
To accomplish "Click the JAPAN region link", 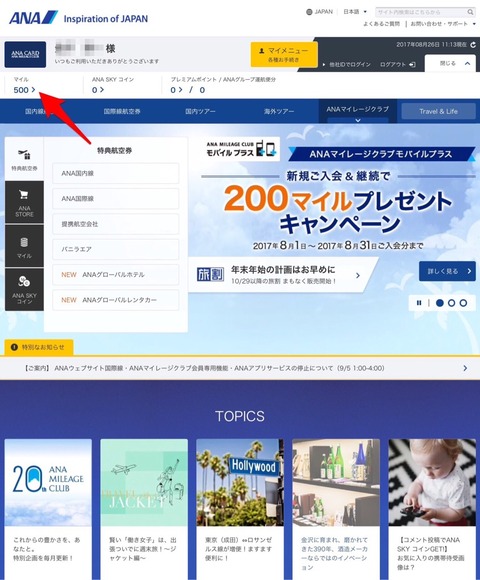I will tap(324, 12).
